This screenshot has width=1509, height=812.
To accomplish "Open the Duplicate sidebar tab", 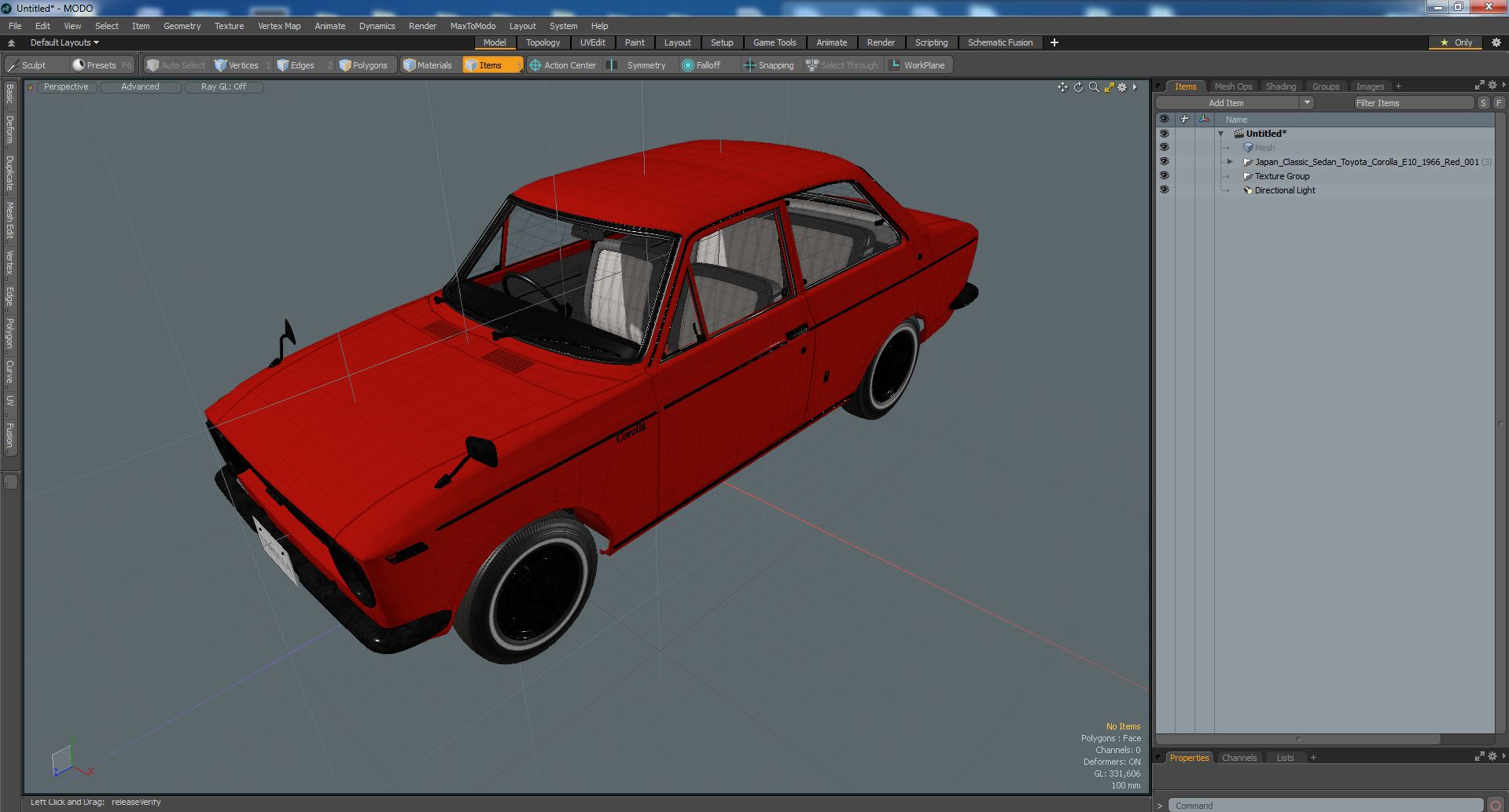I will [10, 174].
